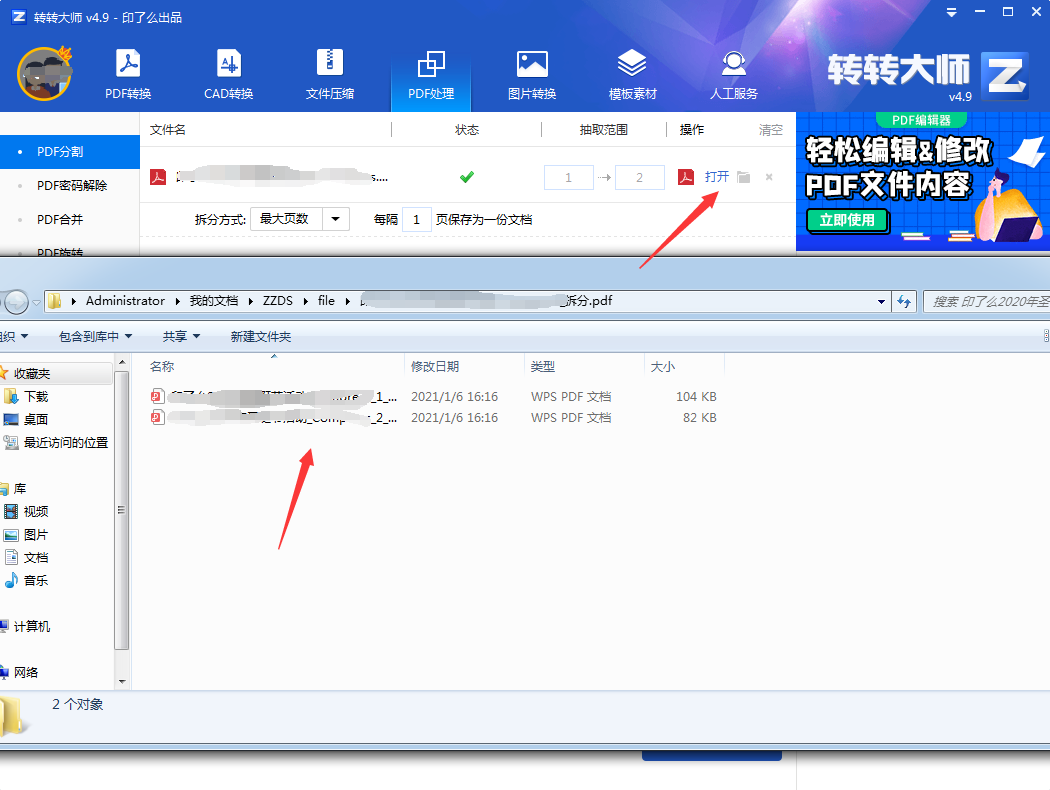Click 新建文件夹 in Explorer toolbar
This screenshot has width=1050, height=790.
click(260, 336)
